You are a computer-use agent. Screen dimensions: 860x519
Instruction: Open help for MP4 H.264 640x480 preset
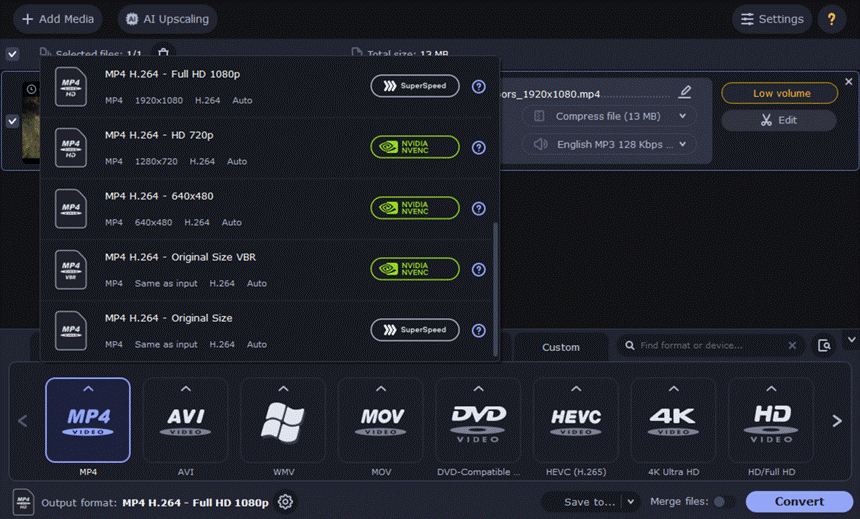479,208
